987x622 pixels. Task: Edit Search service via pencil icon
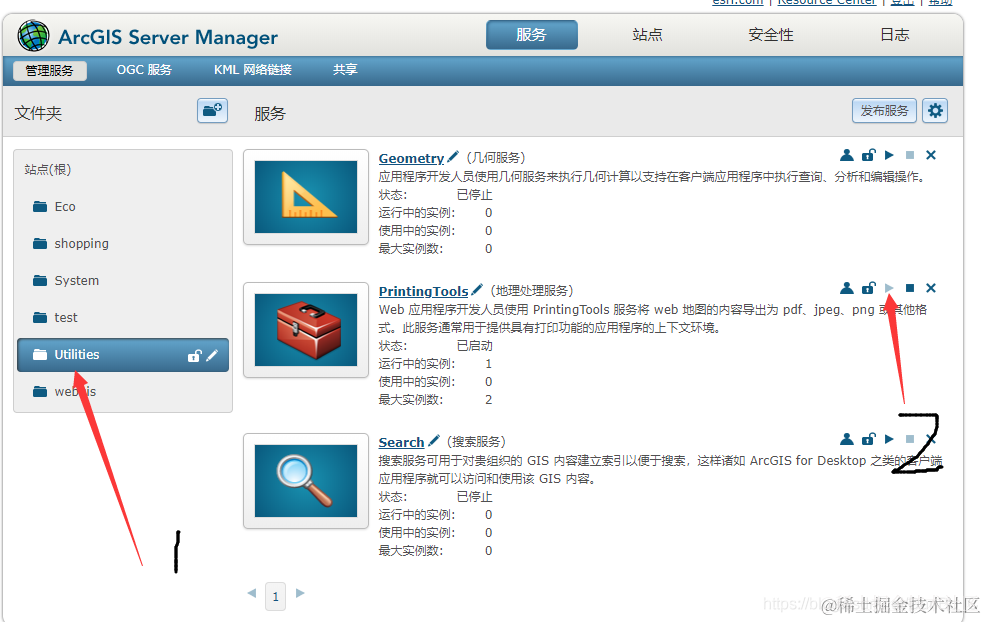(433, 441)
